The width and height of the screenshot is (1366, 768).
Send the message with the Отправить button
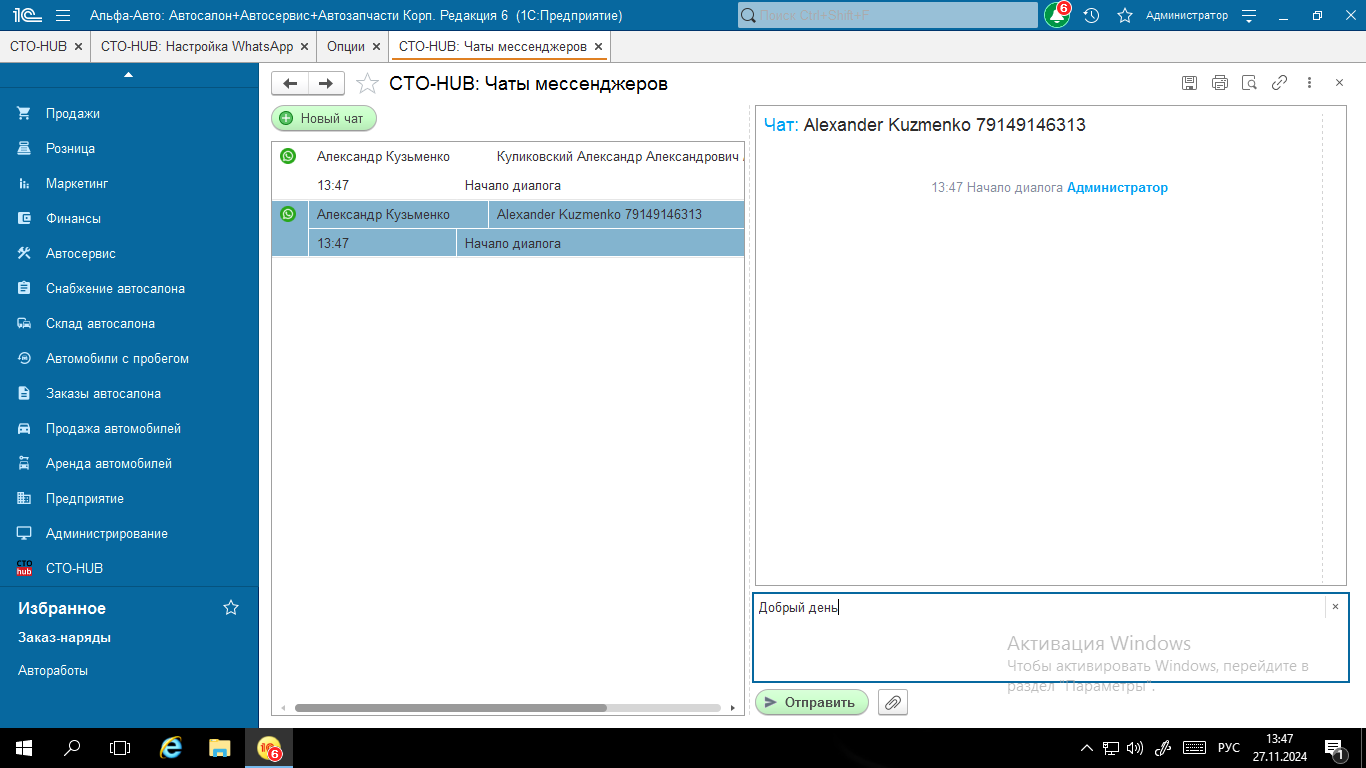(812, 703)
